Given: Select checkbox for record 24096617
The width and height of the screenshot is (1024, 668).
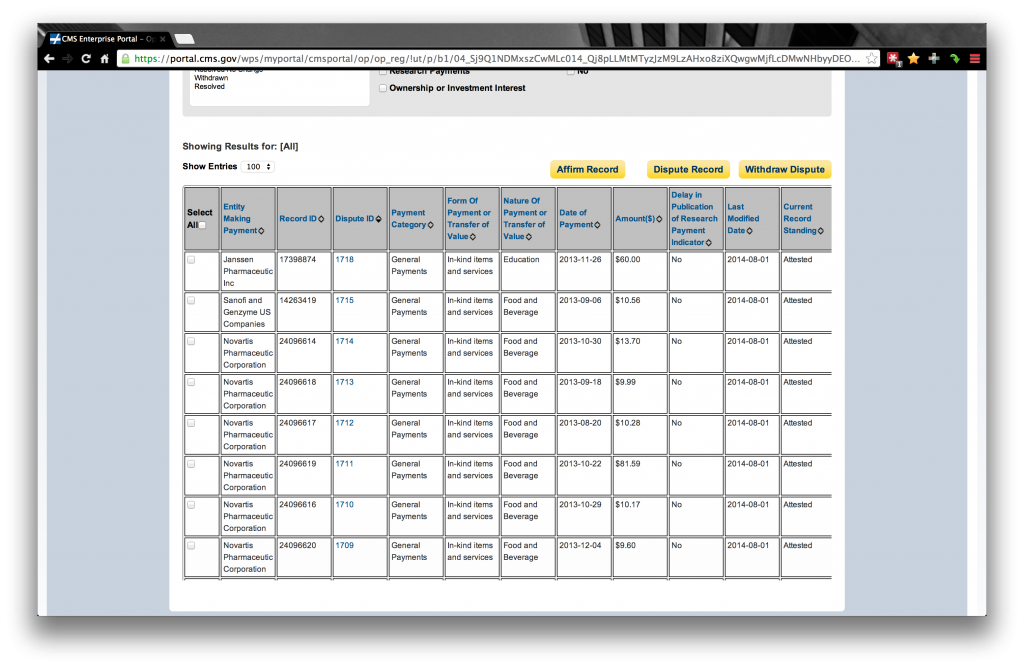Looking at the screenshot, I should [191, 423].
